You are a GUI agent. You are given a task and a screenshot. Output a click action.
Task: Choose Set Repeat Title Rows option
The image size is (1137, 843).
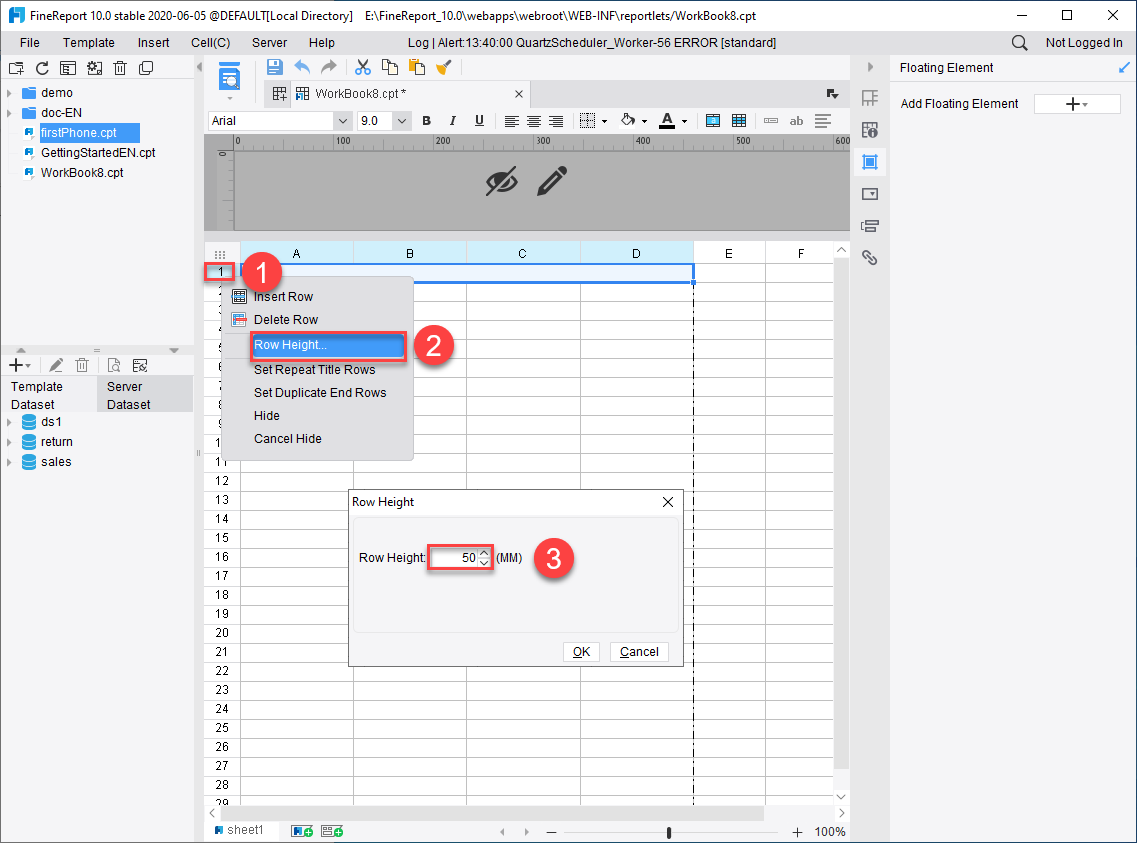(x=315, y=370)
